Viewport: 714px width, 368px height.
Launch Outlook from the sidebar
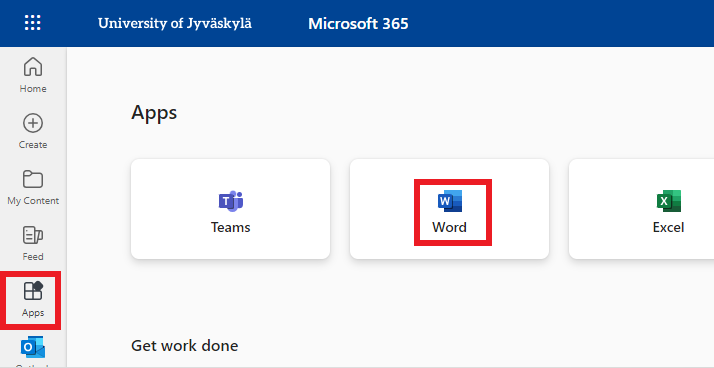click(33, 352)
